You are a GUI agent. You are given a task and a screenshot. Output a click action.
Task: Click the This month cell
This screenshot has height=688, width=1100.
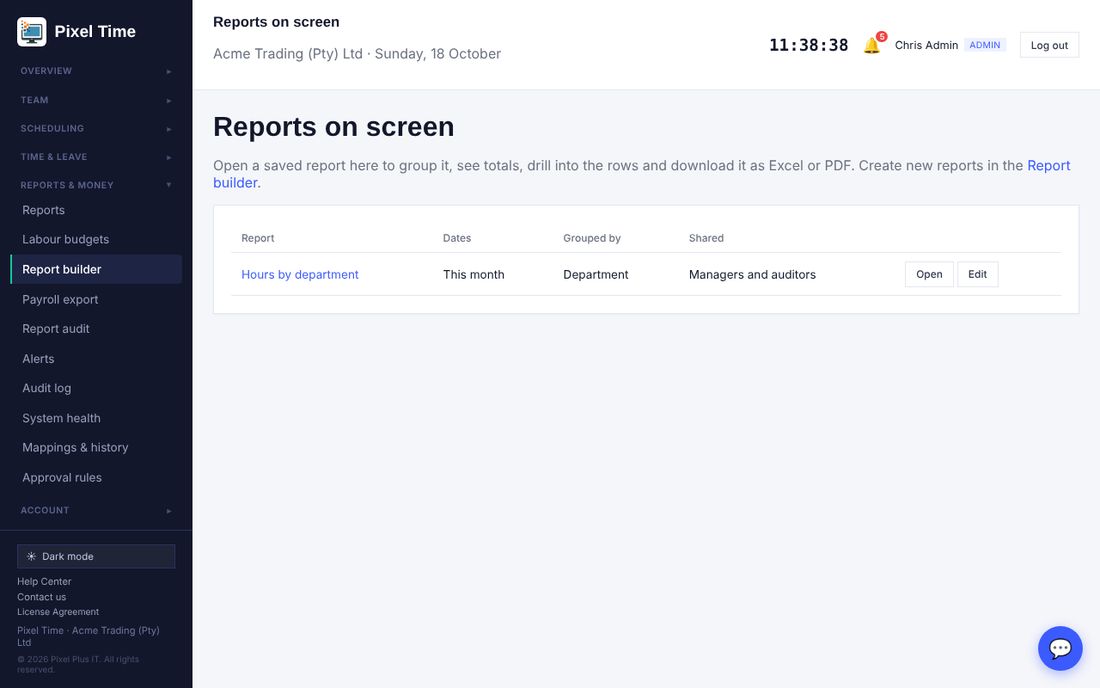[474, 275]
